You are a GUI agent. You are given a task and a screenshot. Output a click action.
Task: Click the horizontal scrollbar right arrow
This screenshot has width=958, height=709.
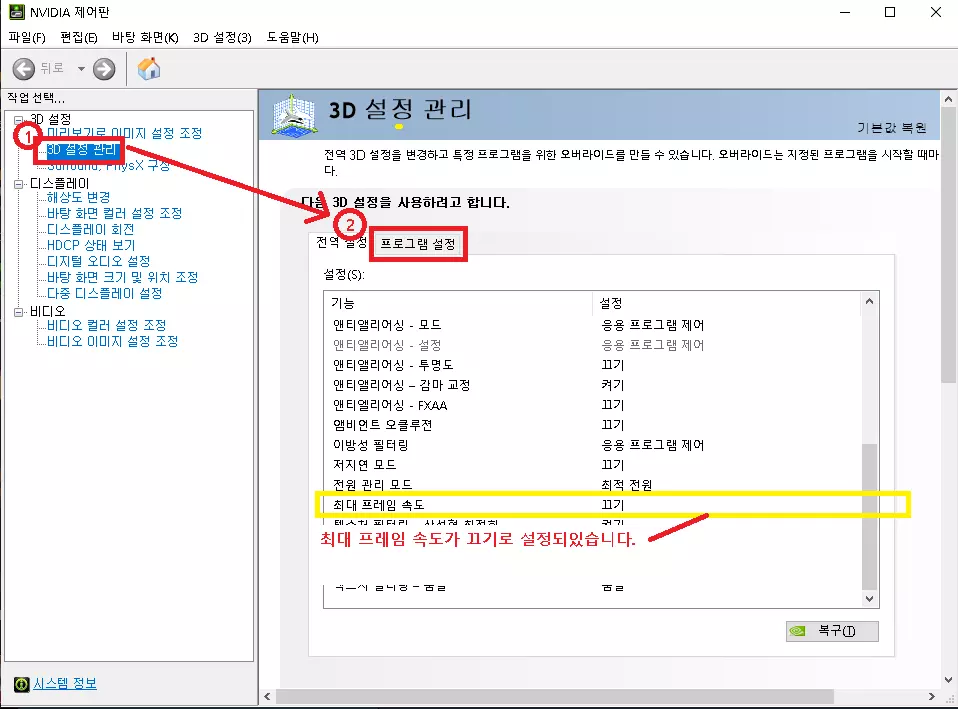931,696
